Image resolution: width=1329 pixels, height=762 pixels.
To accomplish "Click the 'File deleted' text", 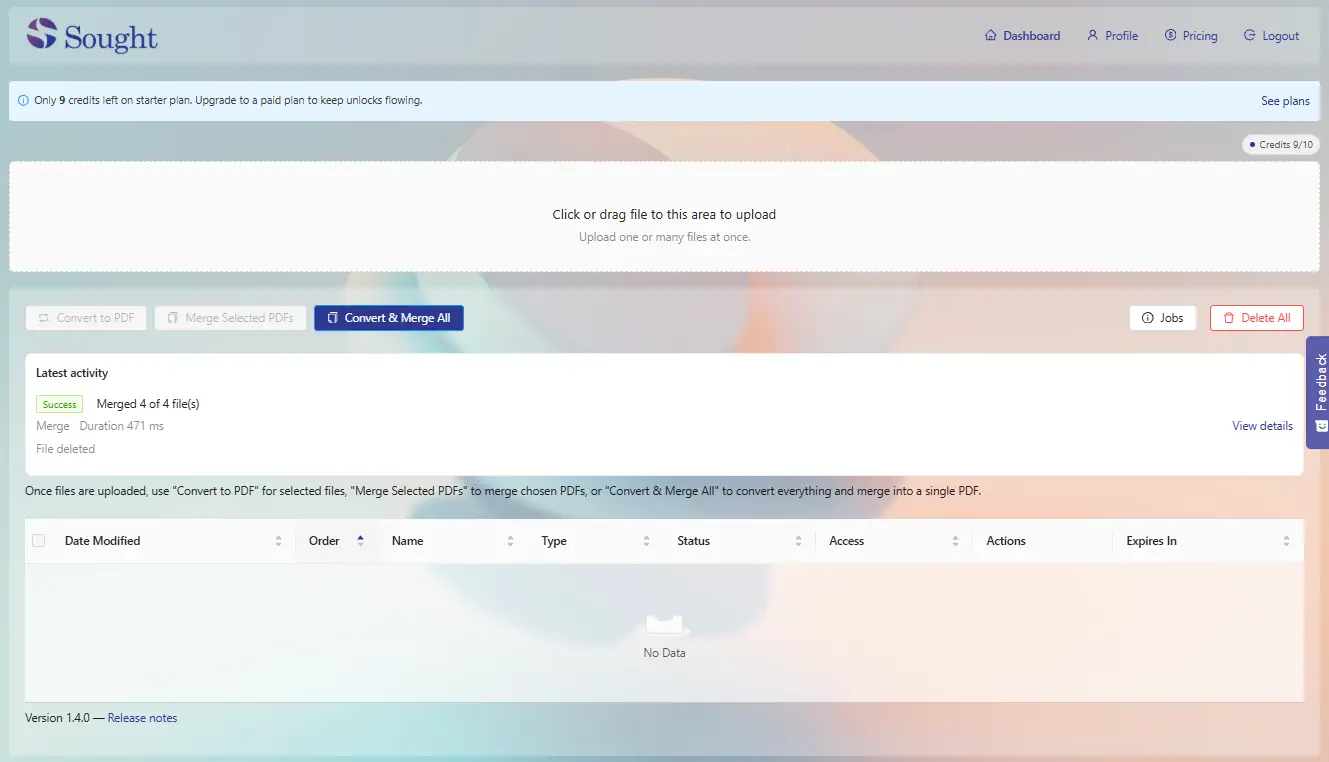I will click(x=66, y=449).
